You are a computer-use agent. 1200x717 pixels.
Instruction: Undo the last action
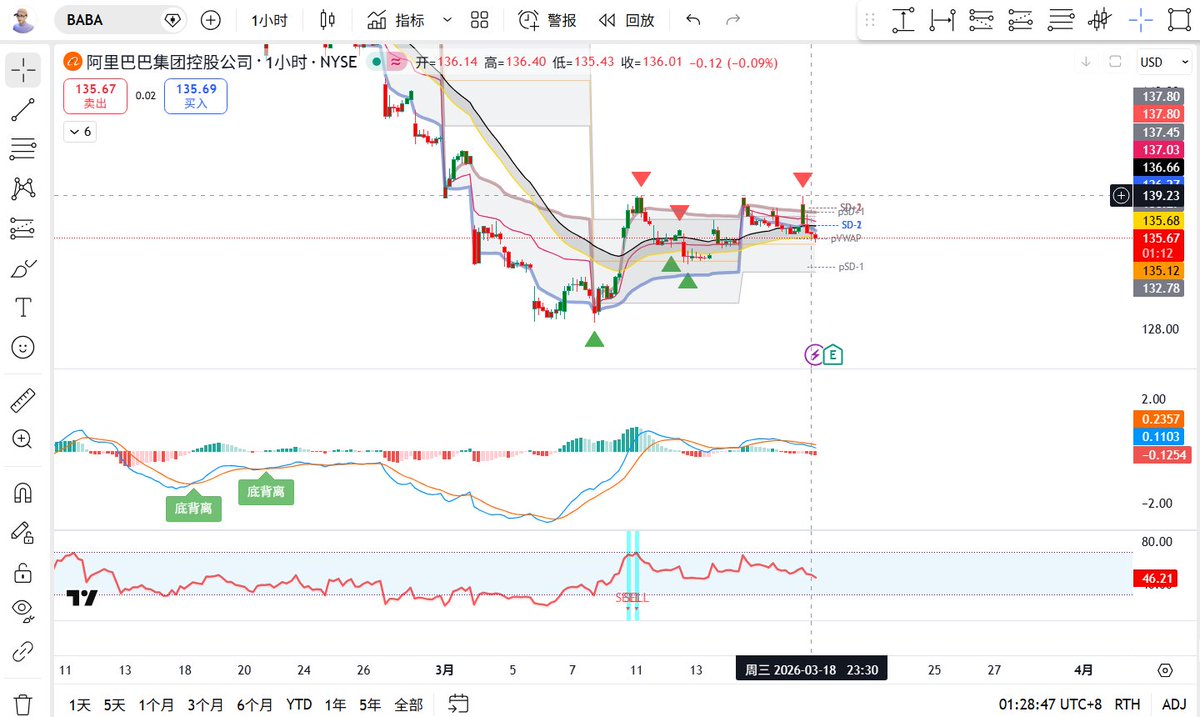pos(694,20)
